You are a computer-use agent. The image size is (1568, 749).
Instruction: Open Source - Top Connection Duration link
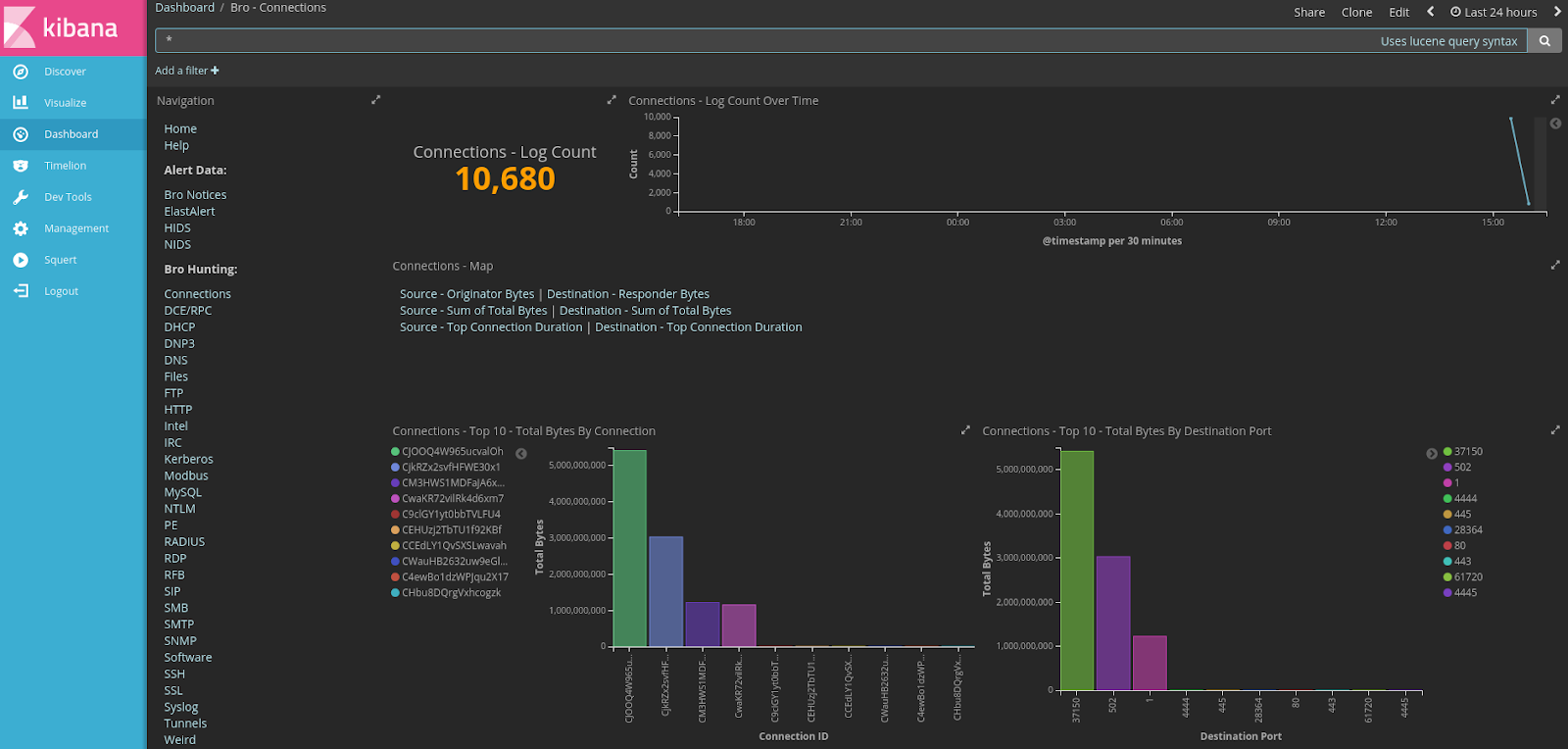[x=491, y=327]
